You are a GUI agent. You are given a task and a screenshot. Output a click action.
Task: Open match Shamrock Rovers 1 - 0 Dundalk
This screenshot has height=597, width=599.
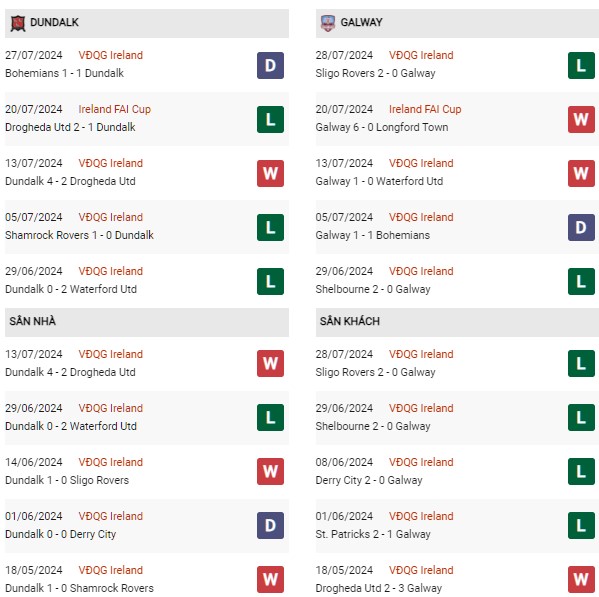point(79,235)
